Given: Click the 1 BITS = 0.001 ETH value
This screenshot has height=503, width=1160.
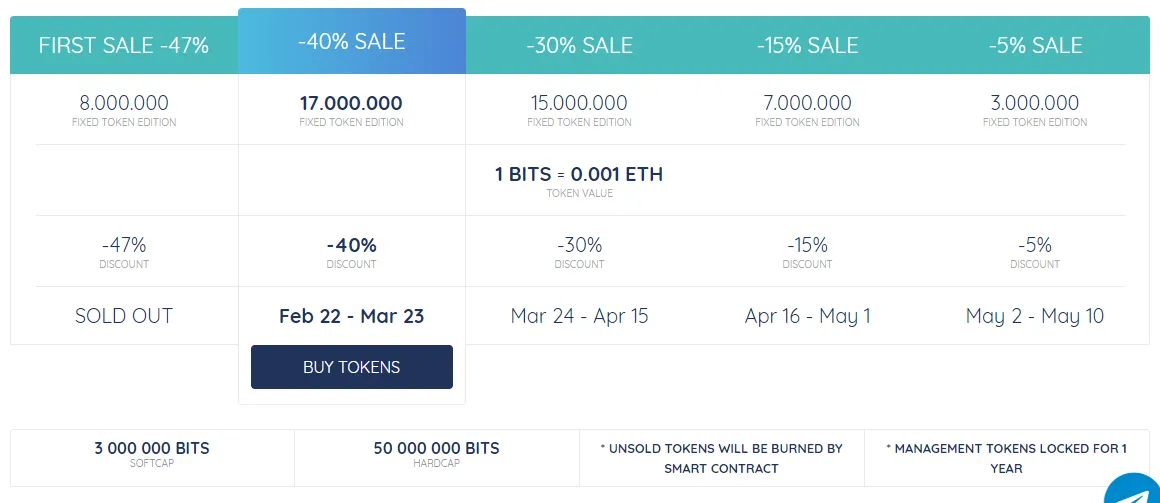Looking at the screenshot, I should click(x=579, y=175).
